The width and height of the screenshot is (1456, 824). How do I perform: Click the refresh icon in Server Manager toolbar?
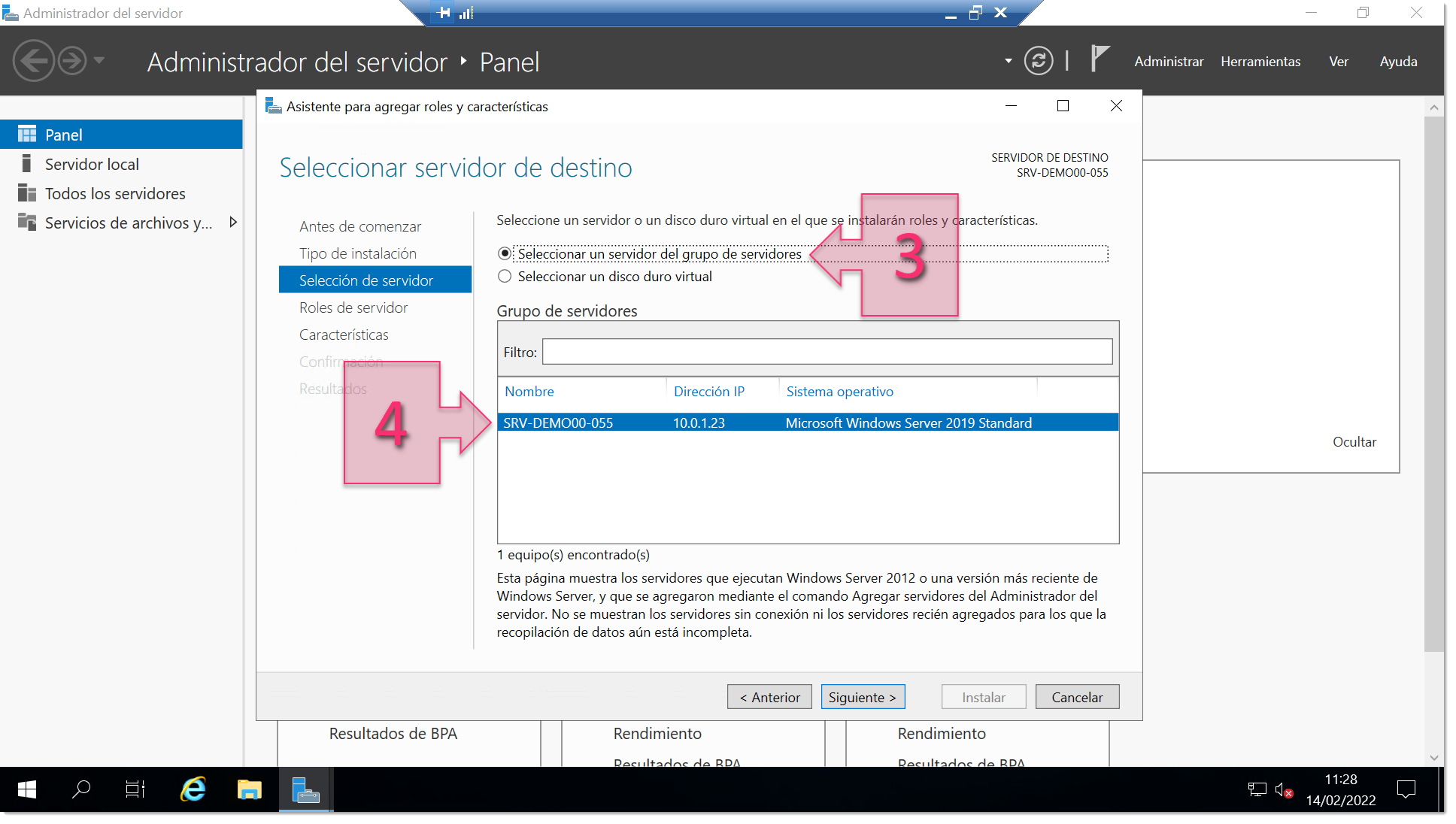pyautogui.click(x=1039, y=62)
